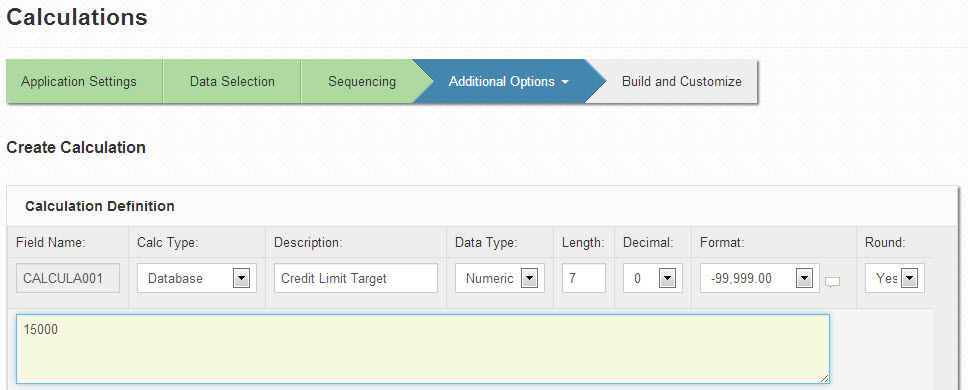Click the format comment bubble icon
The image size is (968, 390).
(833, 283)
